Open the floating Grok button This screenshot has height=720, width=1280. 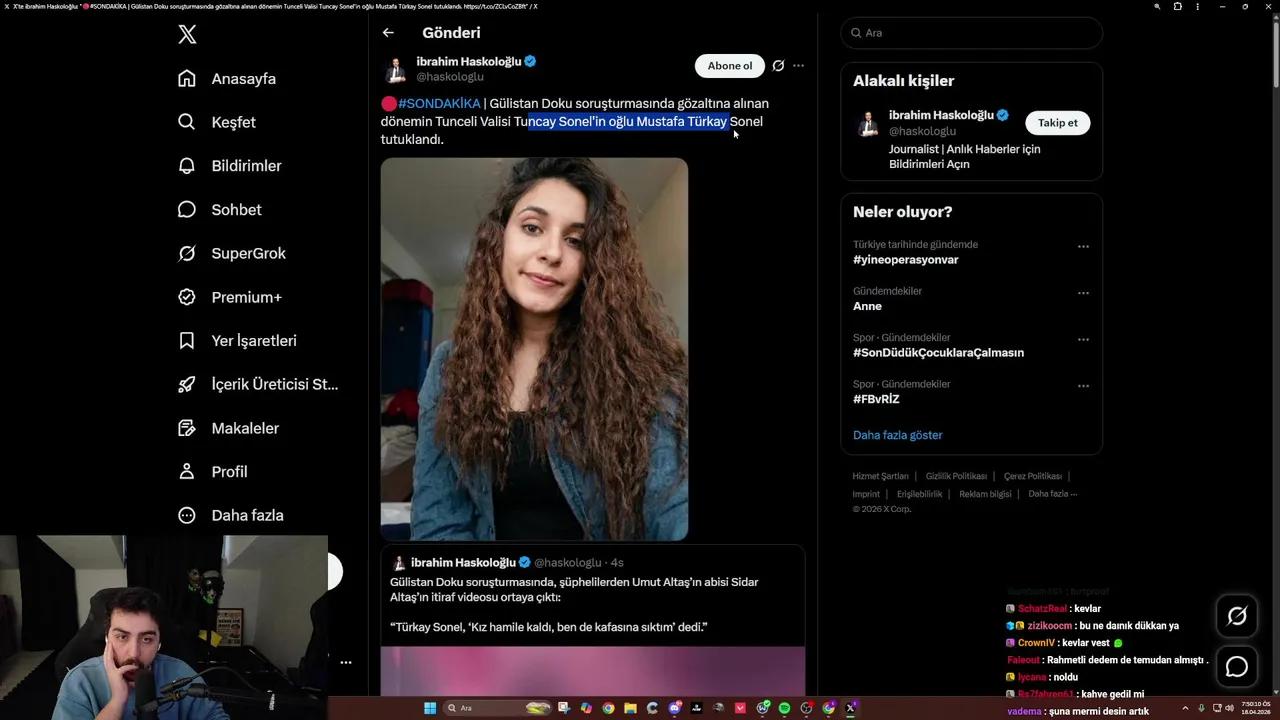coord(1237,616)
